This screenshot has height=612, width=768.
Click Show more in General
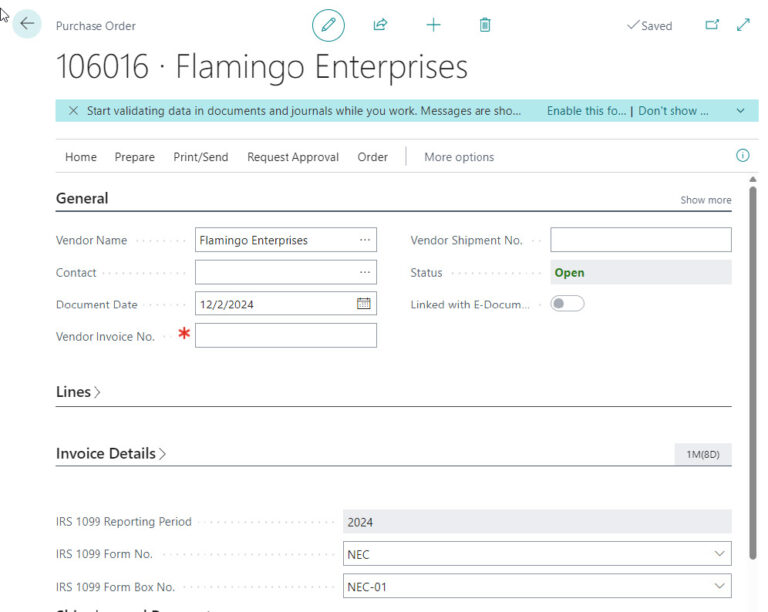[706, 200]
